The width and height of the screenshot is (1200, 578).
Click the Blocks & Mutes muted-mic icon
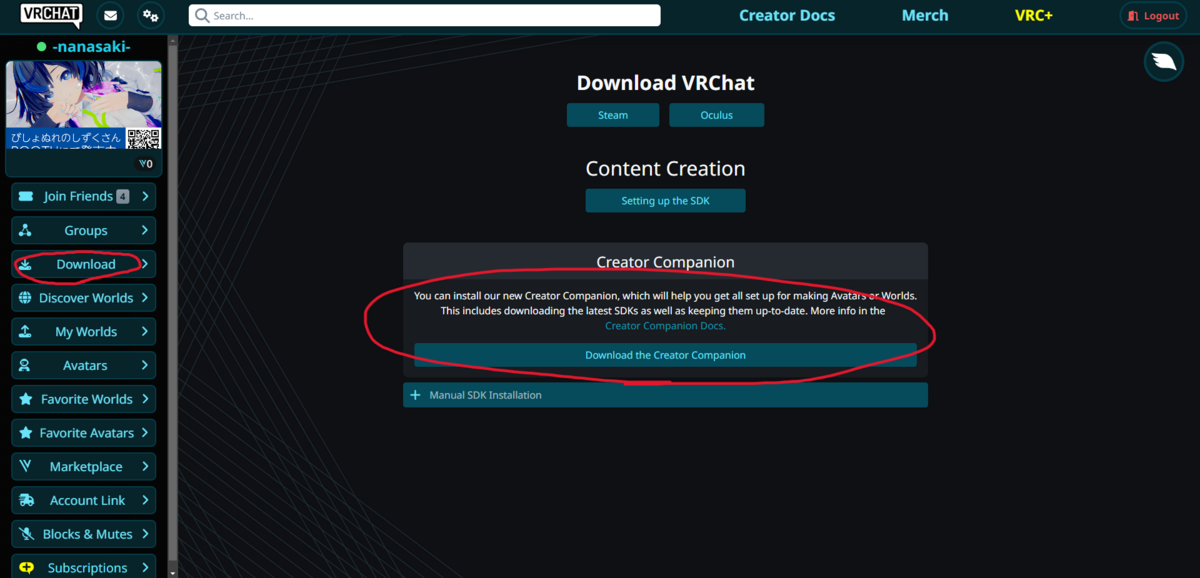coord(26,534)
